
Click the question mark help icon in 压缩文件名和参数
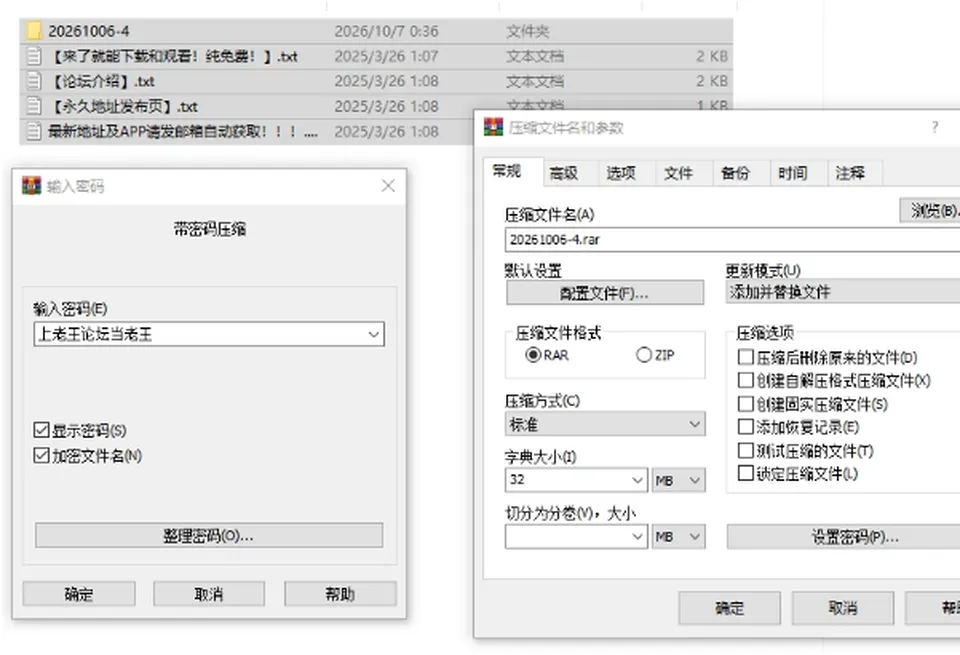(x=934, y=127)
